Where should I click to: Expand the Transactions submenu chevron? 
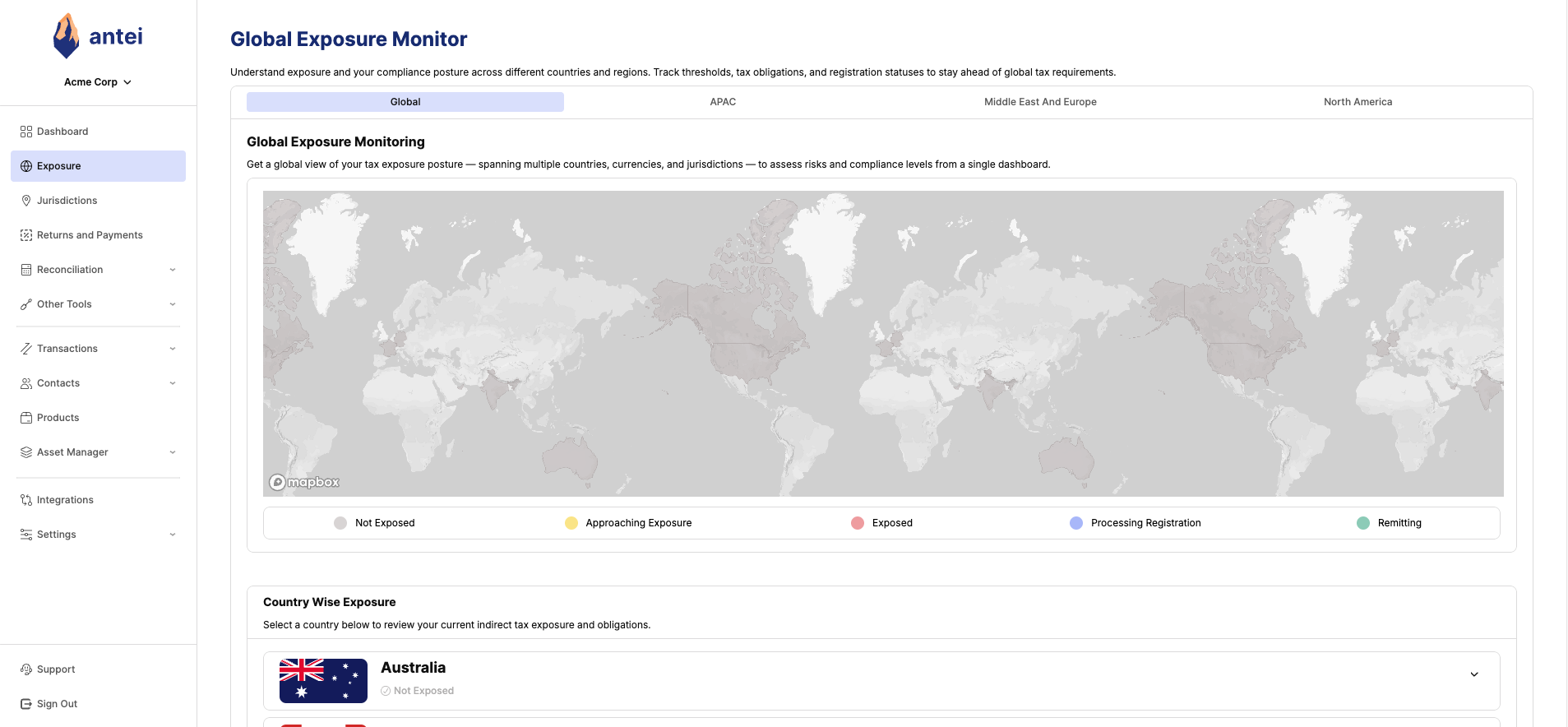[173, 349]
